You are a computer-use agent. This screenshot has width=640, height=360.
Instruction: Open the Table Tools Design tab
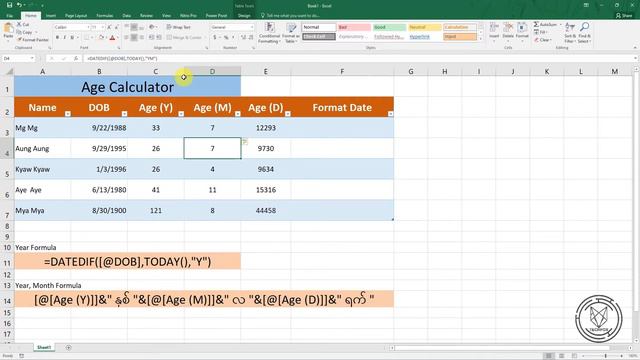coord(244,16)
